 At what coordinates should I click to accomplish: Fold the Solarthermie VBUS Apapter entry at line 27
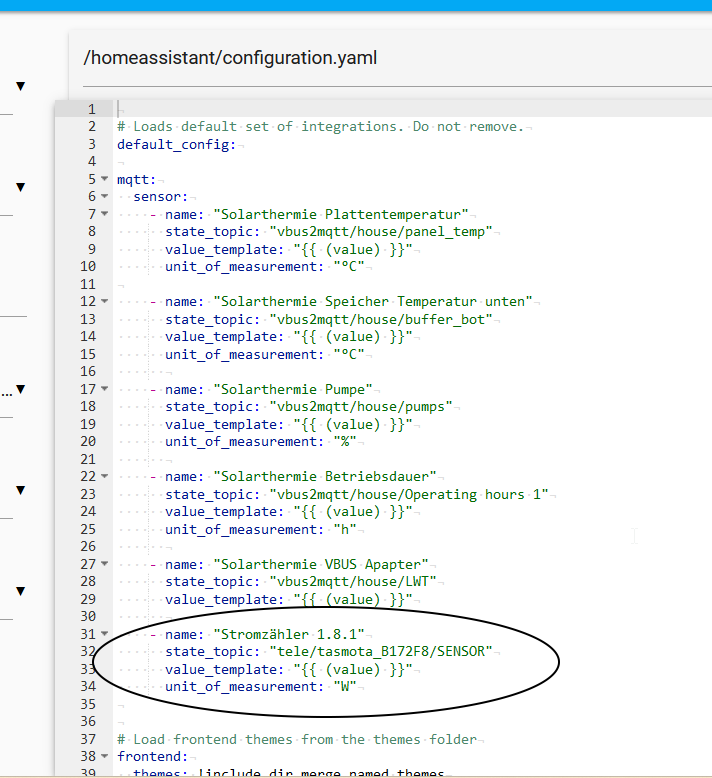point(104,564)
